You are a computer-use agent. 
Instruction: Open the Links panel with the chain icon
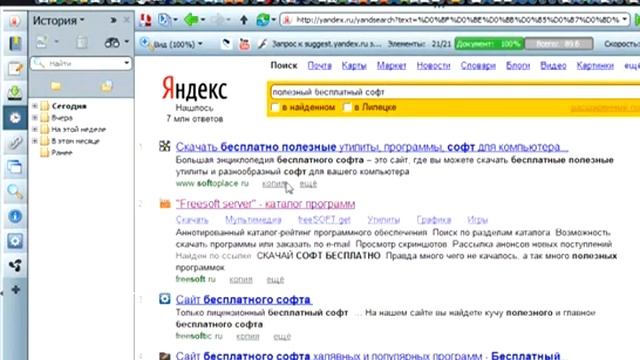(15, 143)
